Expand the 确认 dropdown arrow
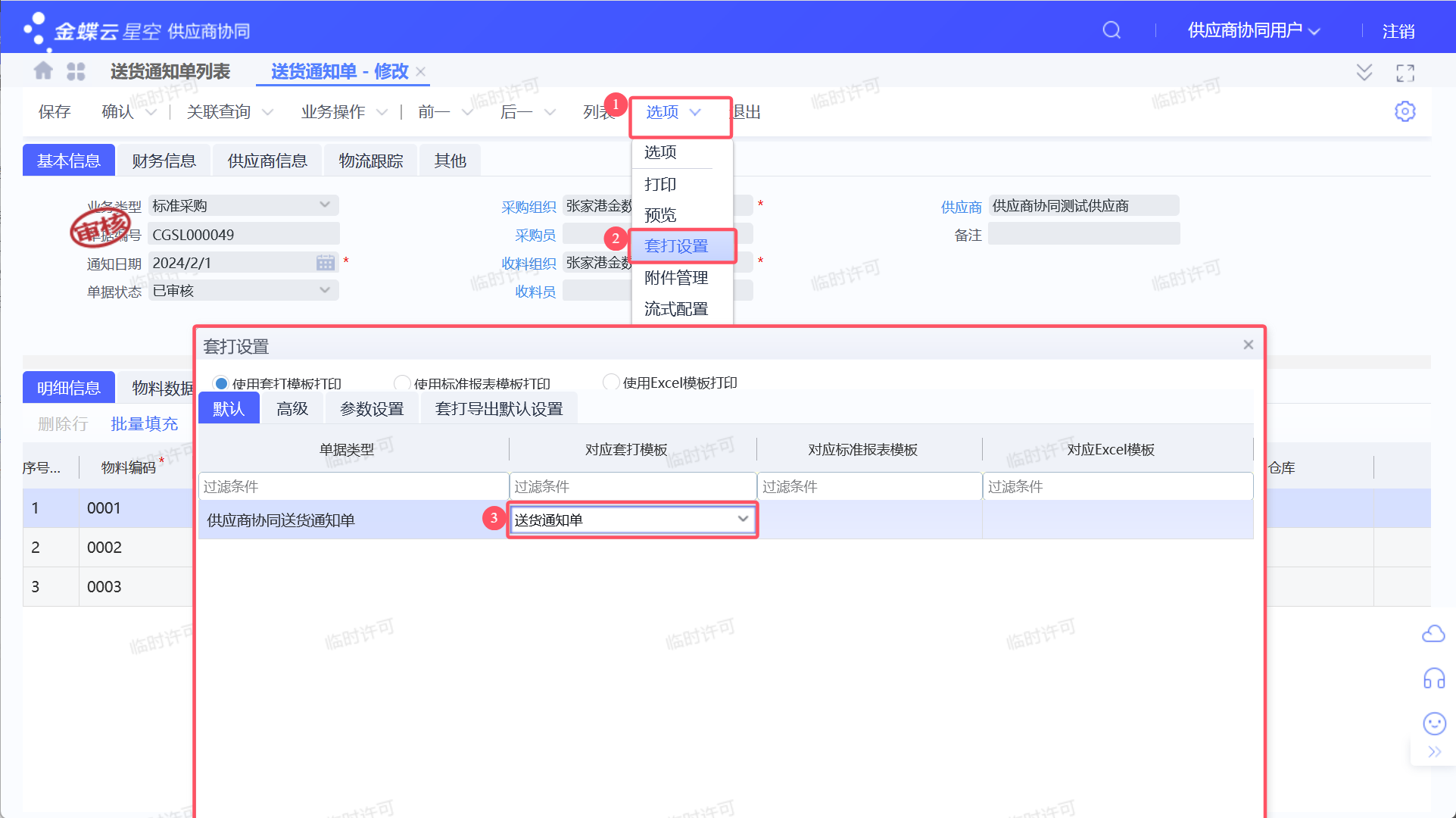Image resolution: width=1456 pixels, height=818 pixels. (x=151, y=112)
